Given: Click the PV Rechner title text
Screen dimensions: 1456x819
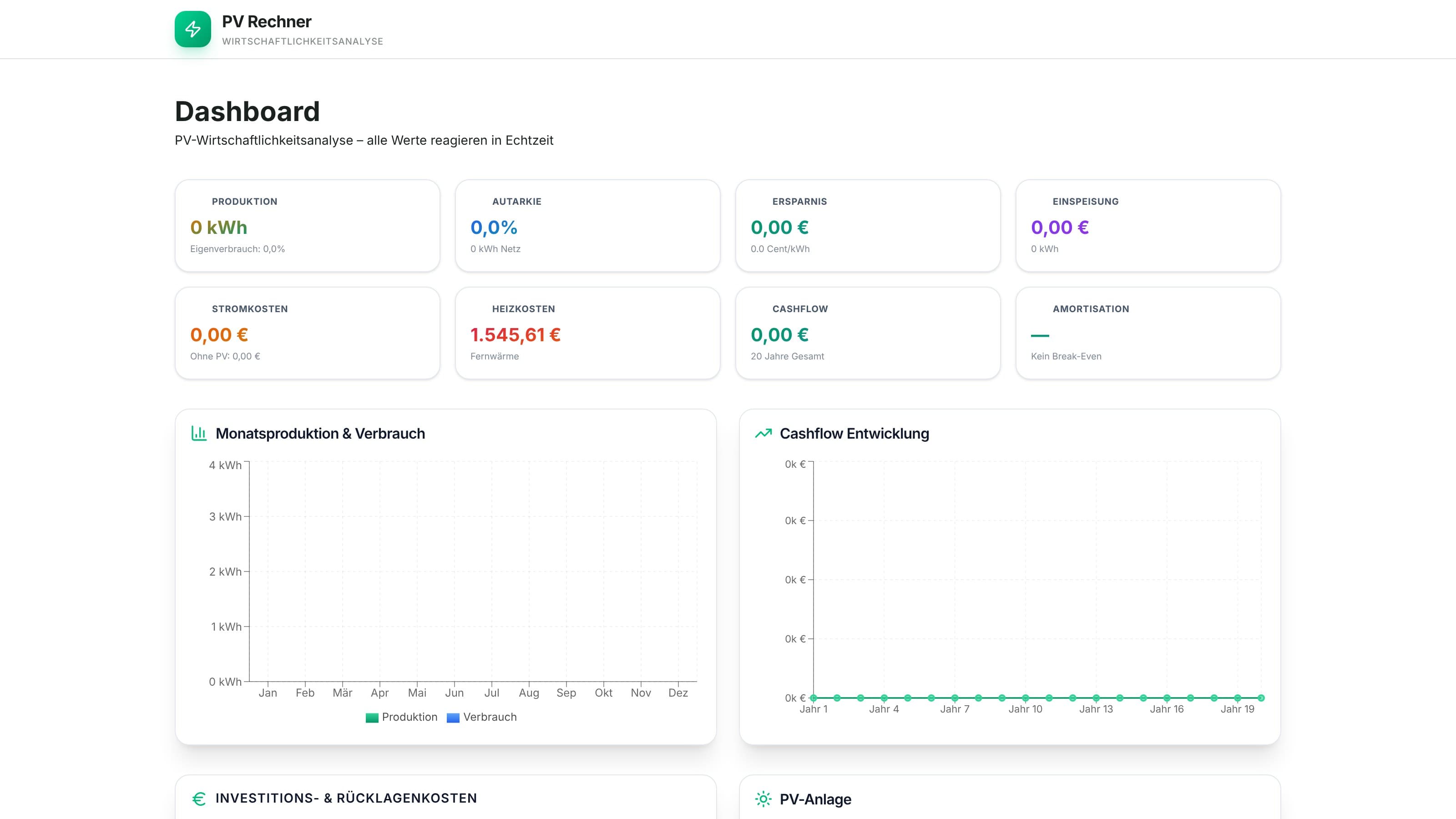Looking at the screenshot, I should coord(266,21).
